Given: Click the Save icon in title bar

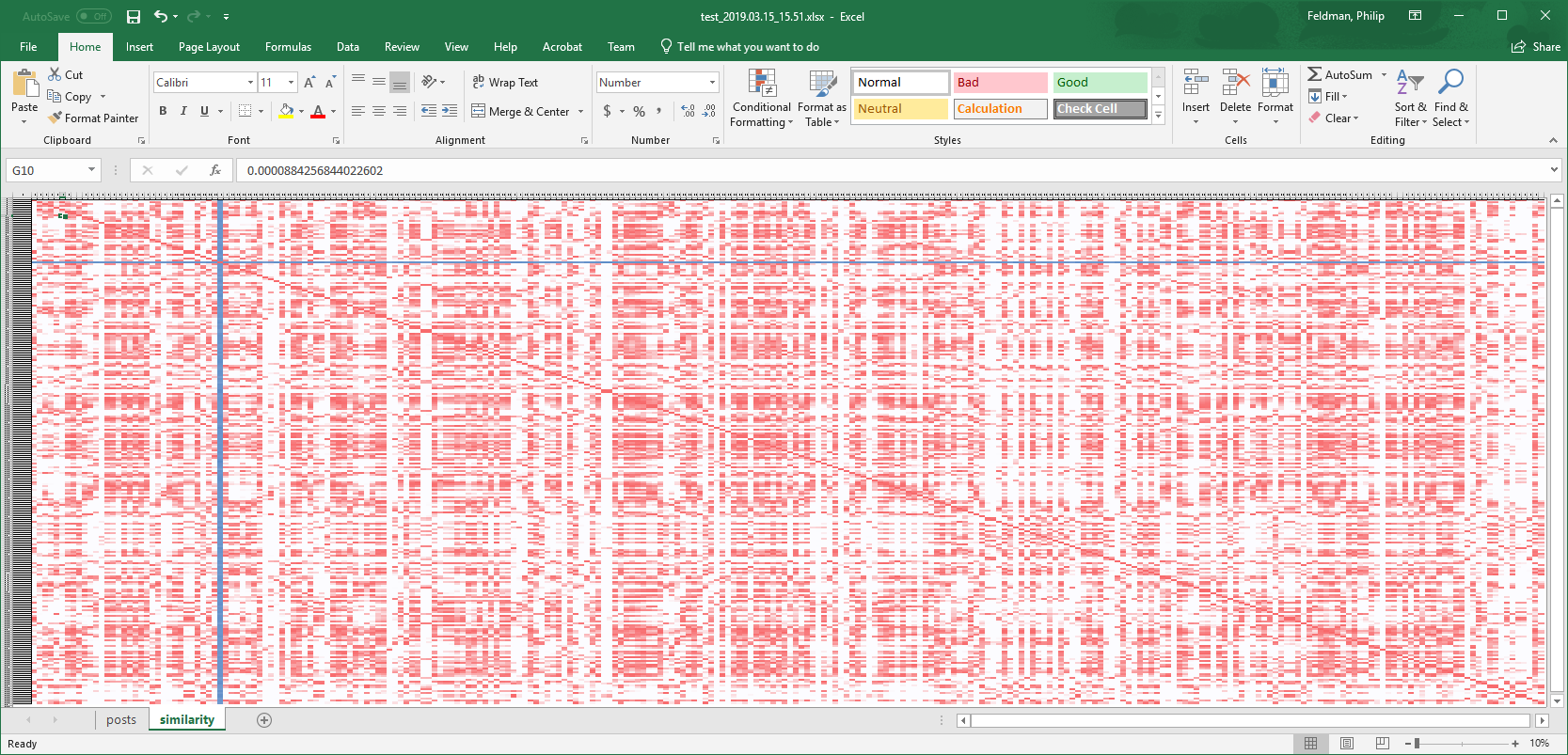Looking at the screenshot, I should [x=134, y=17].
